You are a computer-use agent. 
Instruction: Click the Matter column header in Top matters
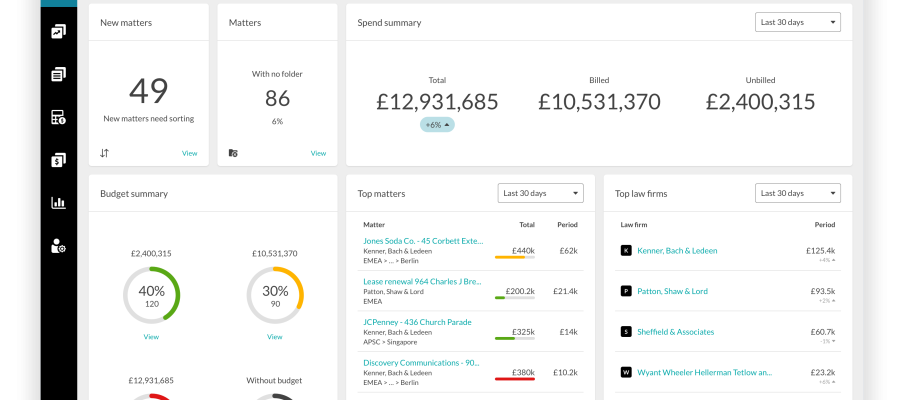374,225
